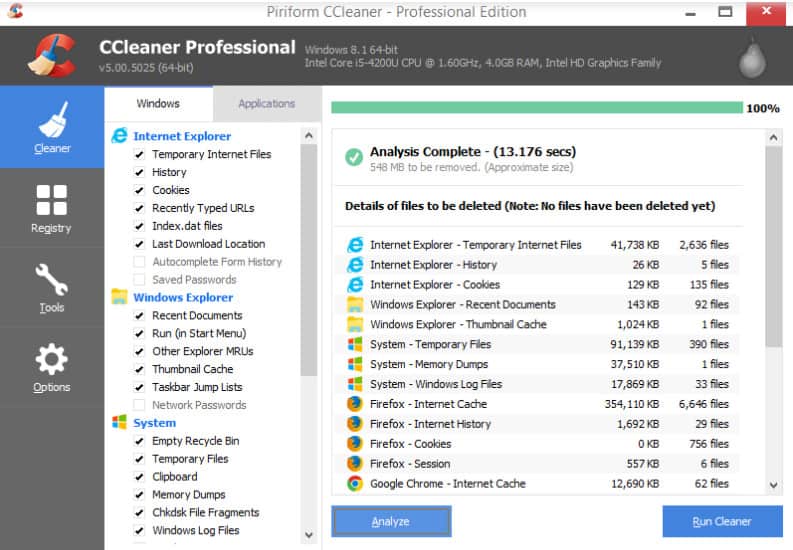Screen dimensions: 793x550
Task: Start cleanup with Run Cleaner button
Action: tap(721, 521)
